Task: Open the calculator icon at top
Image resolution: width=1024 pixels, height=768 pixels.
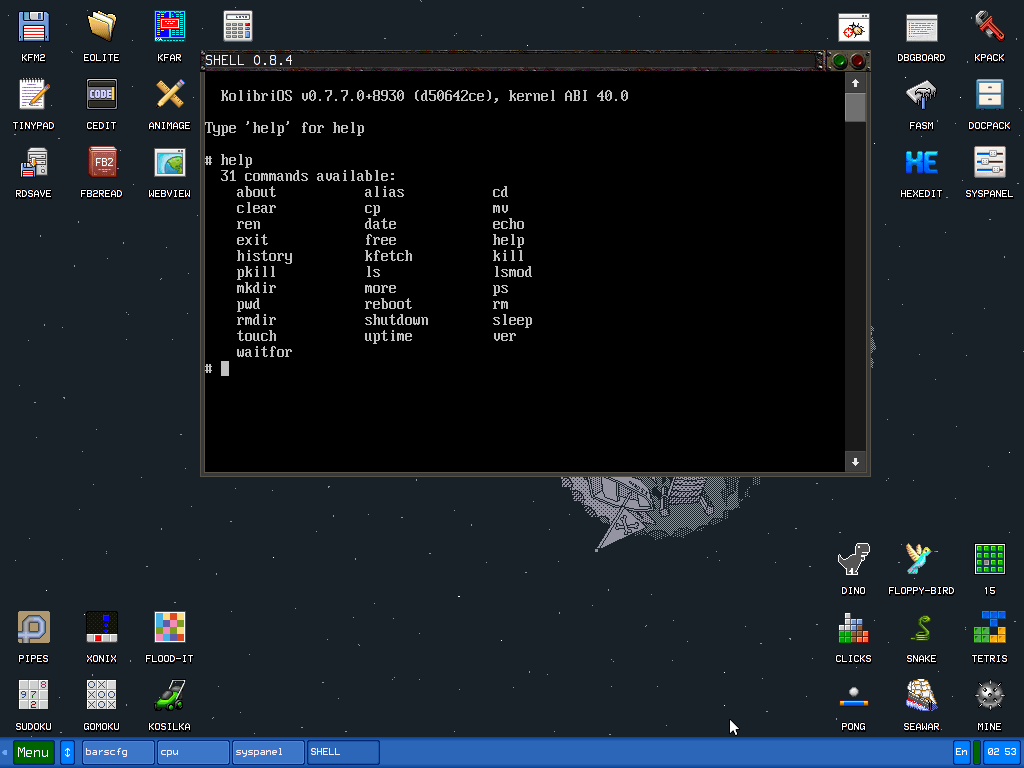Action: tap(237, 23)
